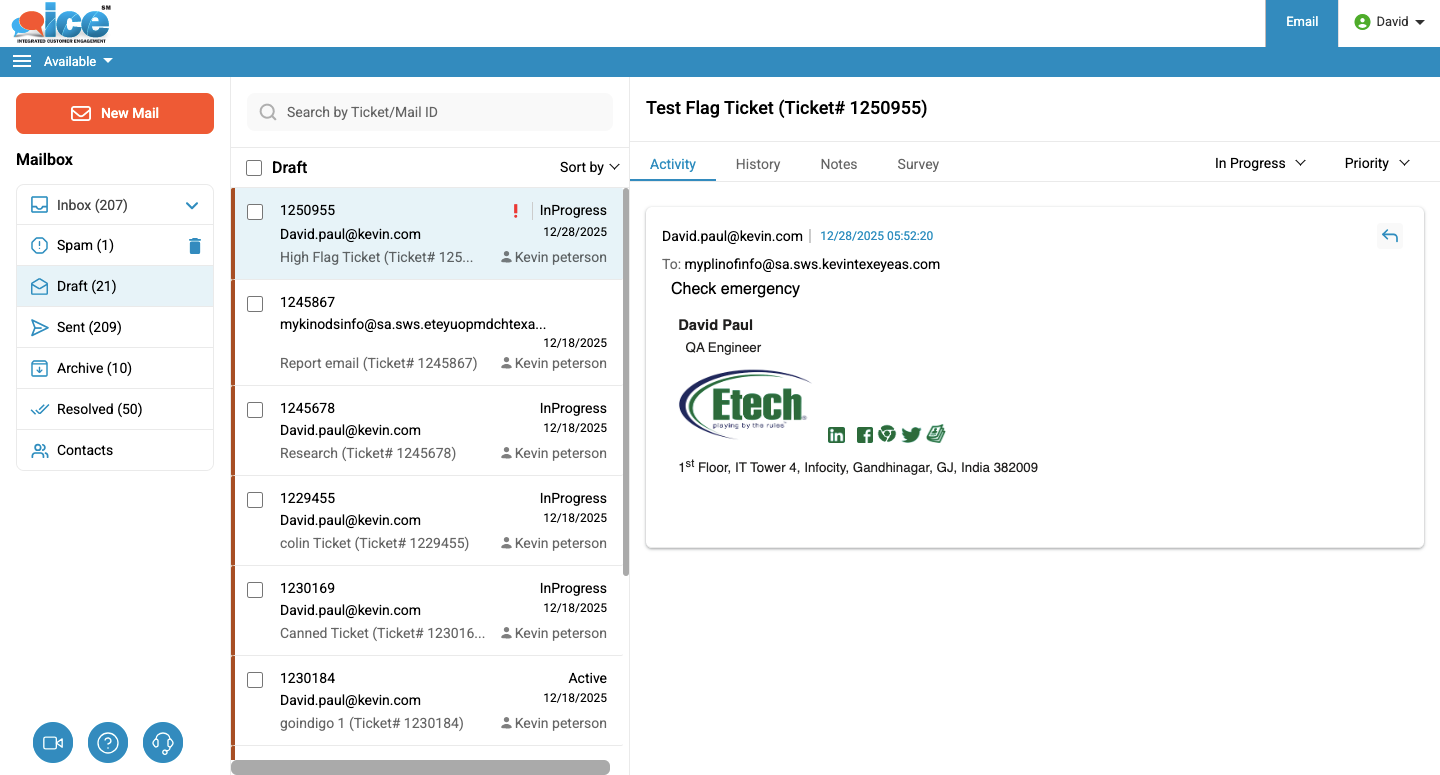Viewport: 1440px width, 775px height.
Task: Open the hamburger menu icon
Action: coord(22,61)
